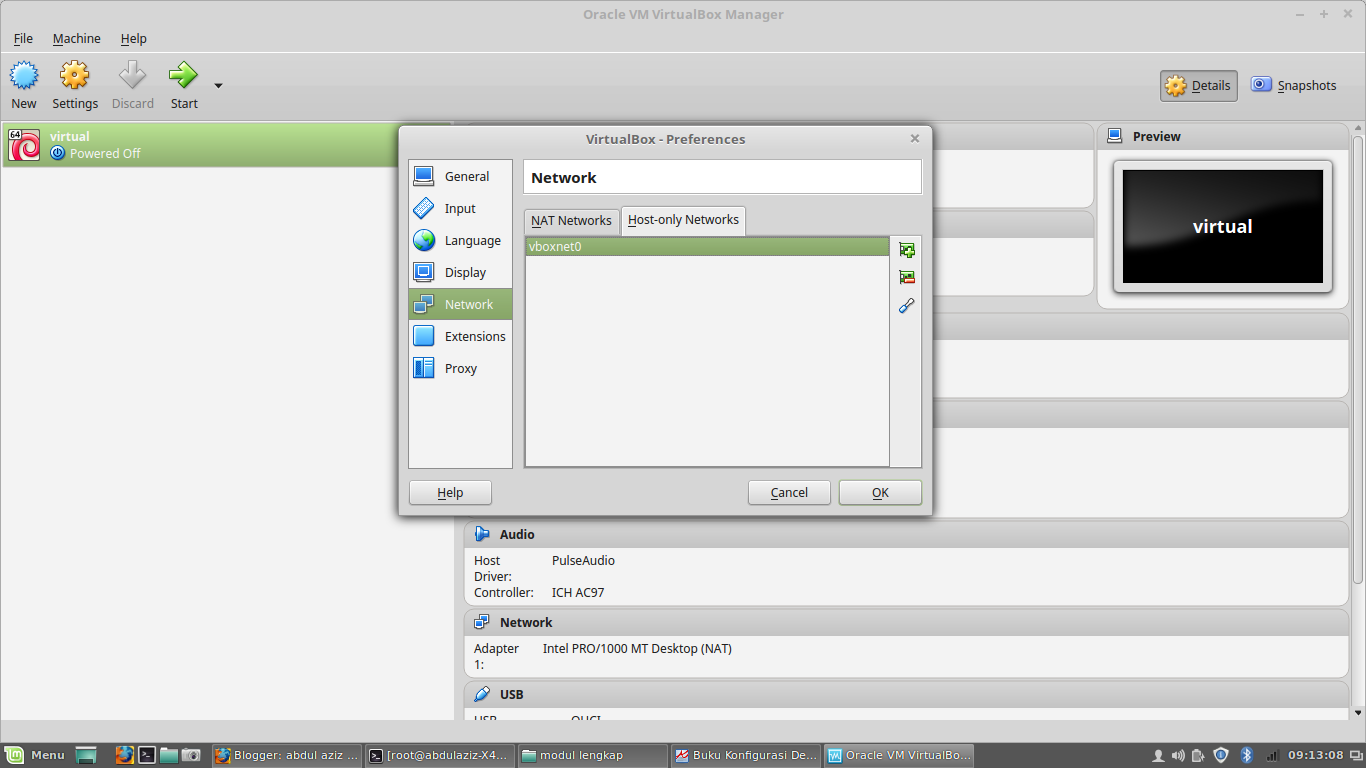Click the network signal tray icon
Image resolution: width=1366 pixels, height=768 pixels.
click(1271, 755)
